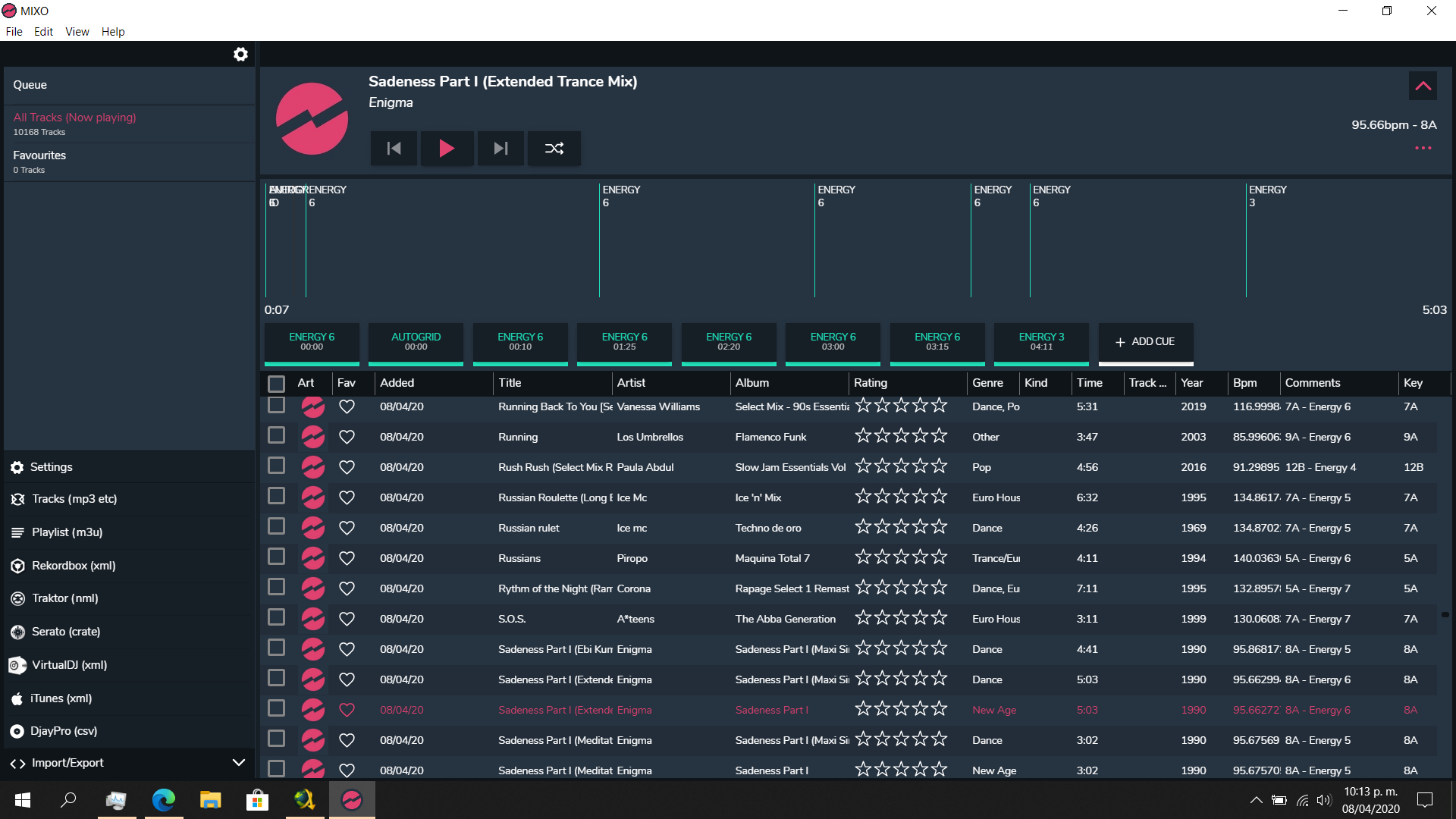Tick the checkbox for Russian Roulette track
The width and height of the screenshot is (1456, 819).
pos(276,497)
